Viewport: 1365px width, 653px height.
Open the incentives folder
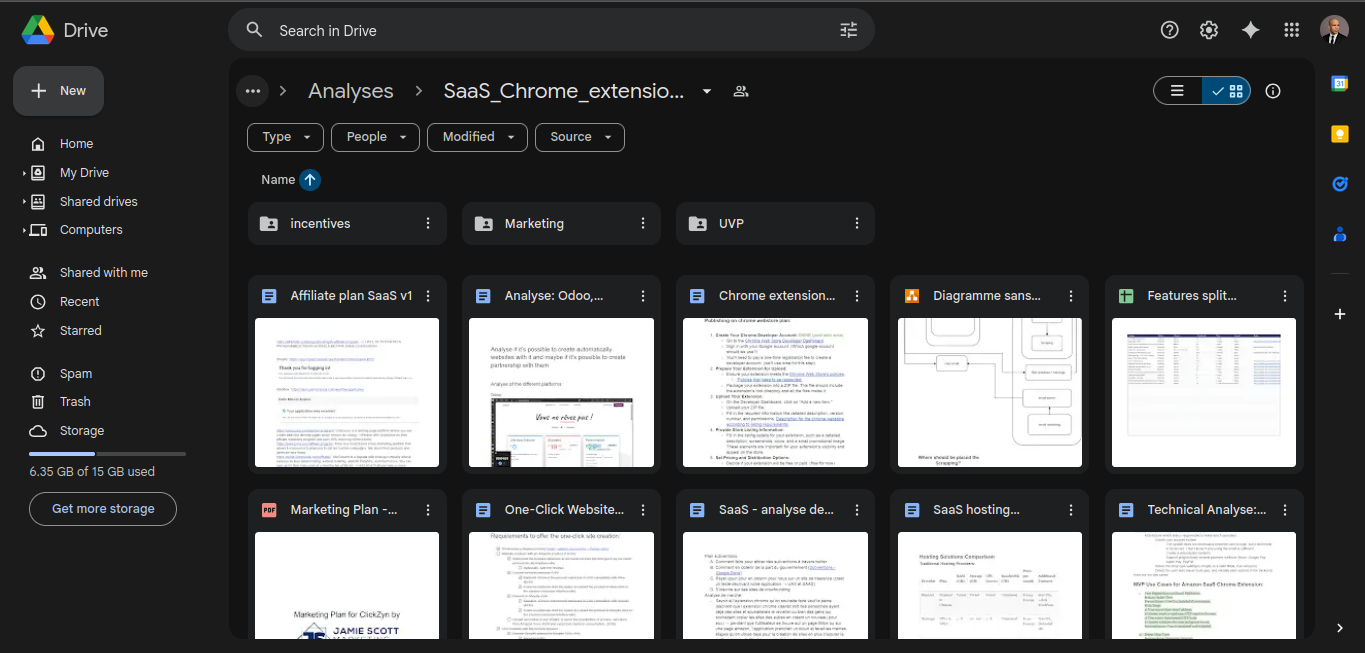click(x=347, y=224)
